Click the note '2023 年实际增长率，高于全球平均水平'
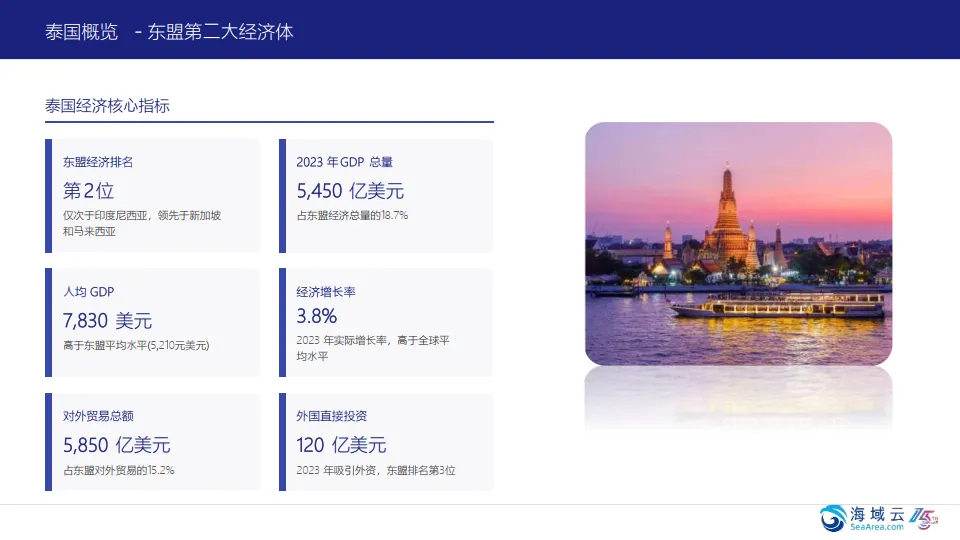This screenshot has width=960, height=540. tap(373, 348)
